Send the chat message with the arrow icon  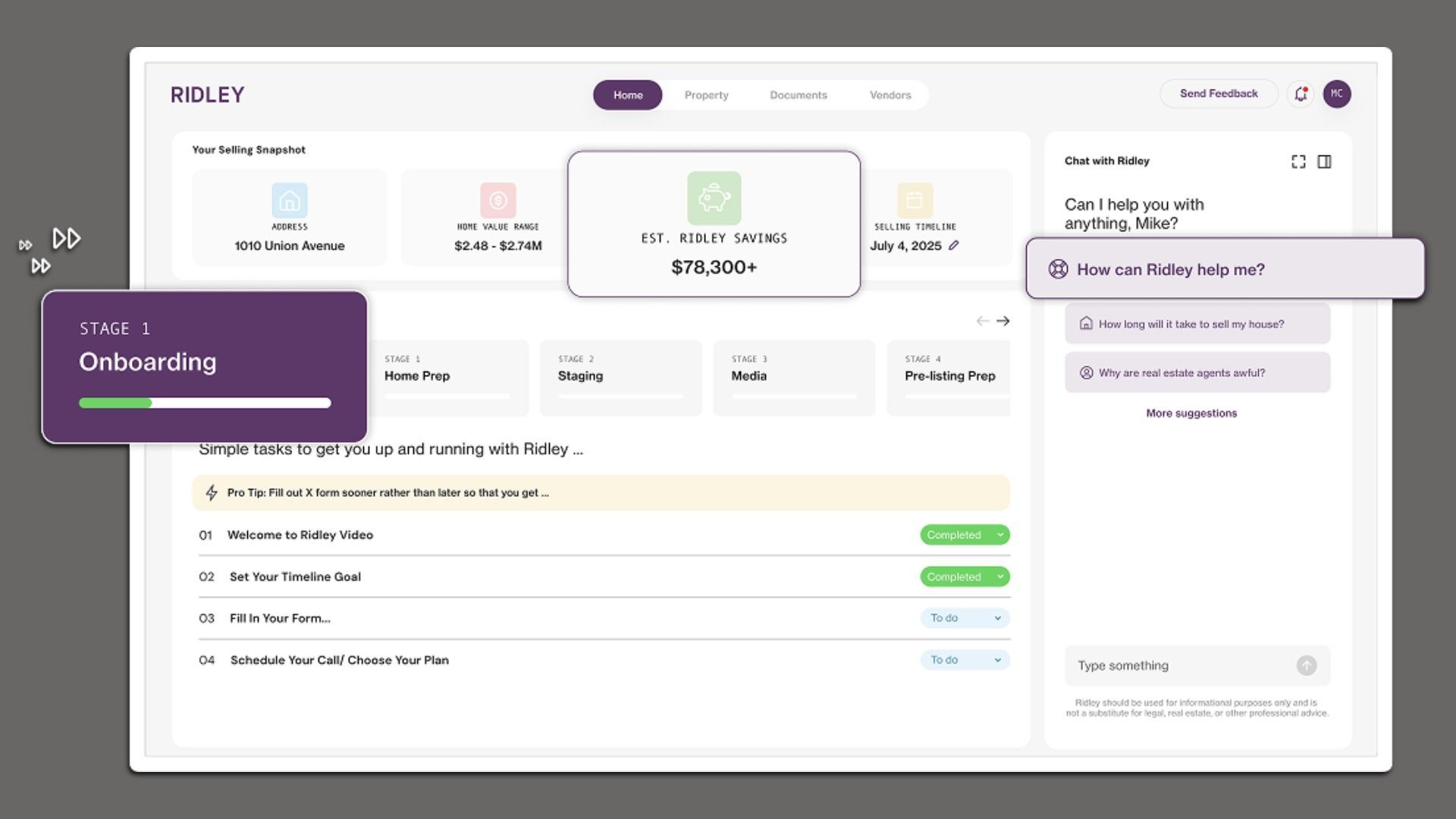point(1307,665)
